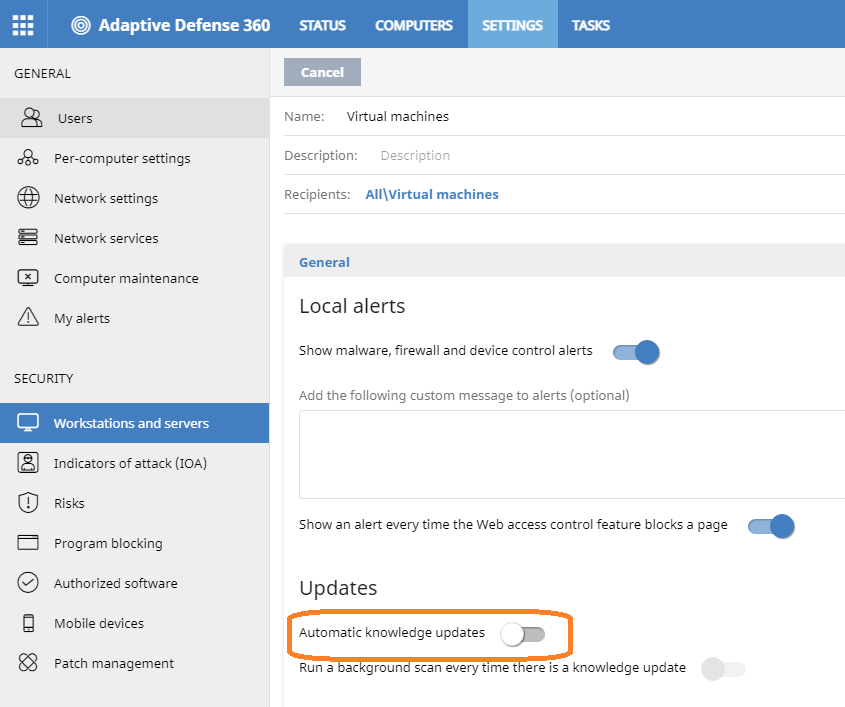Screen dimensions: 845x707
Task: Select the Network services server icon
Action: pyautogui.click(x=28, y=238)
